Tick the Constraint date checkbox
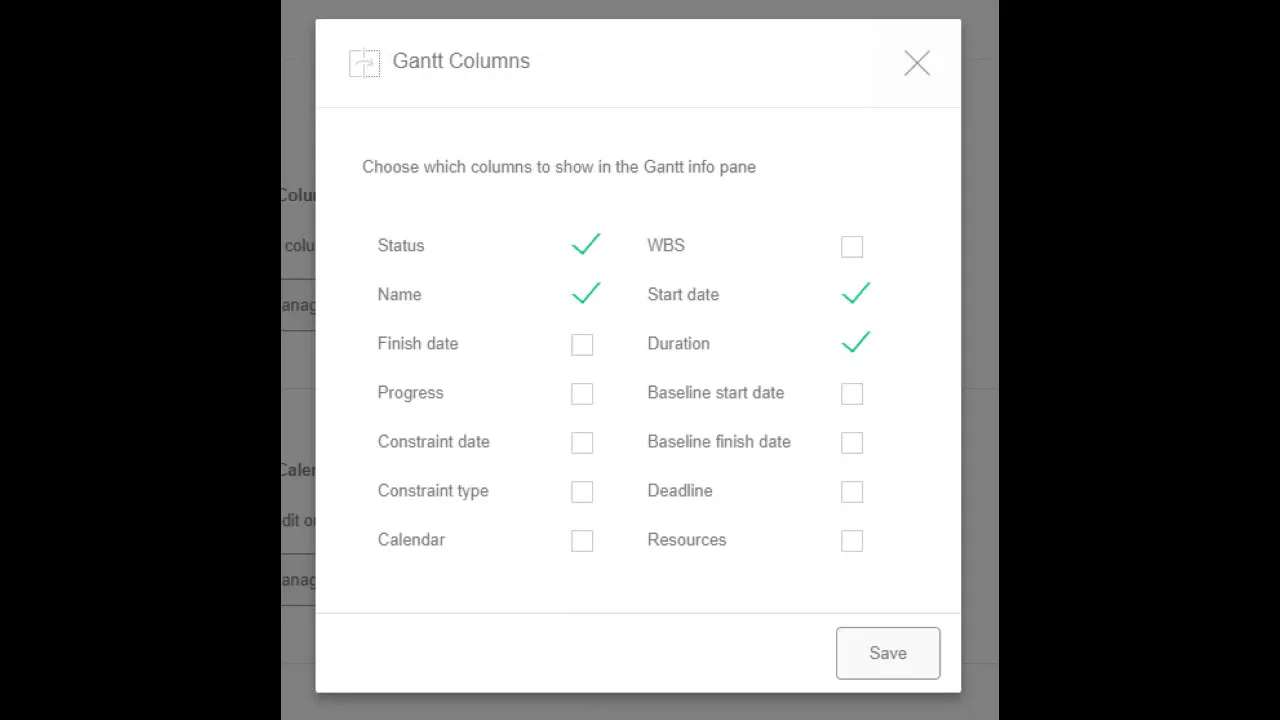Viewport: 1280px width, 720px height. [582, 442]
